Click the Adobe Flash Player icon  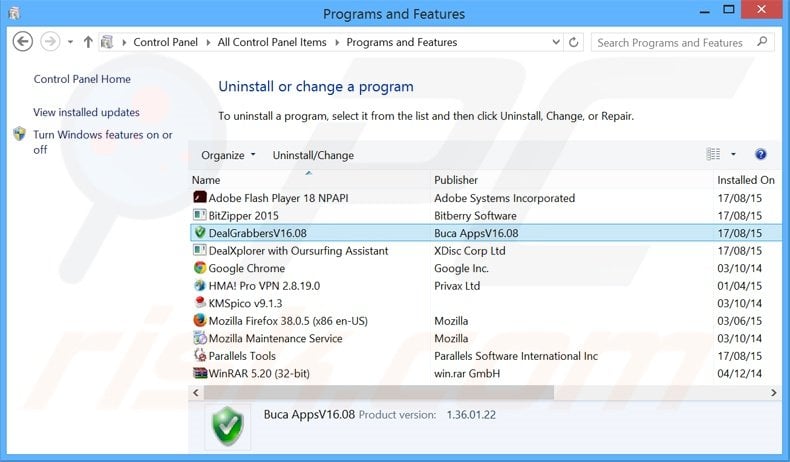tap(200, 197)
